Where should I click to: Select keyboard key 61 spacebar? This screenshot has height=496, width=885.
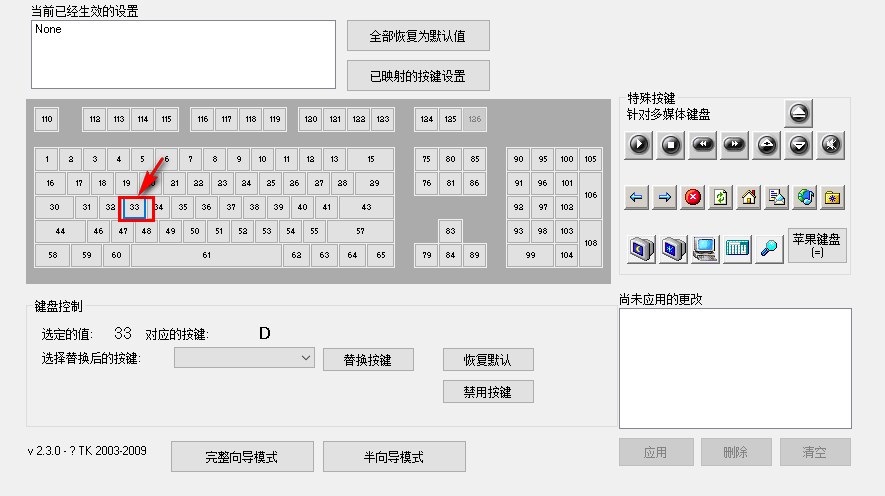pos(207,255)
